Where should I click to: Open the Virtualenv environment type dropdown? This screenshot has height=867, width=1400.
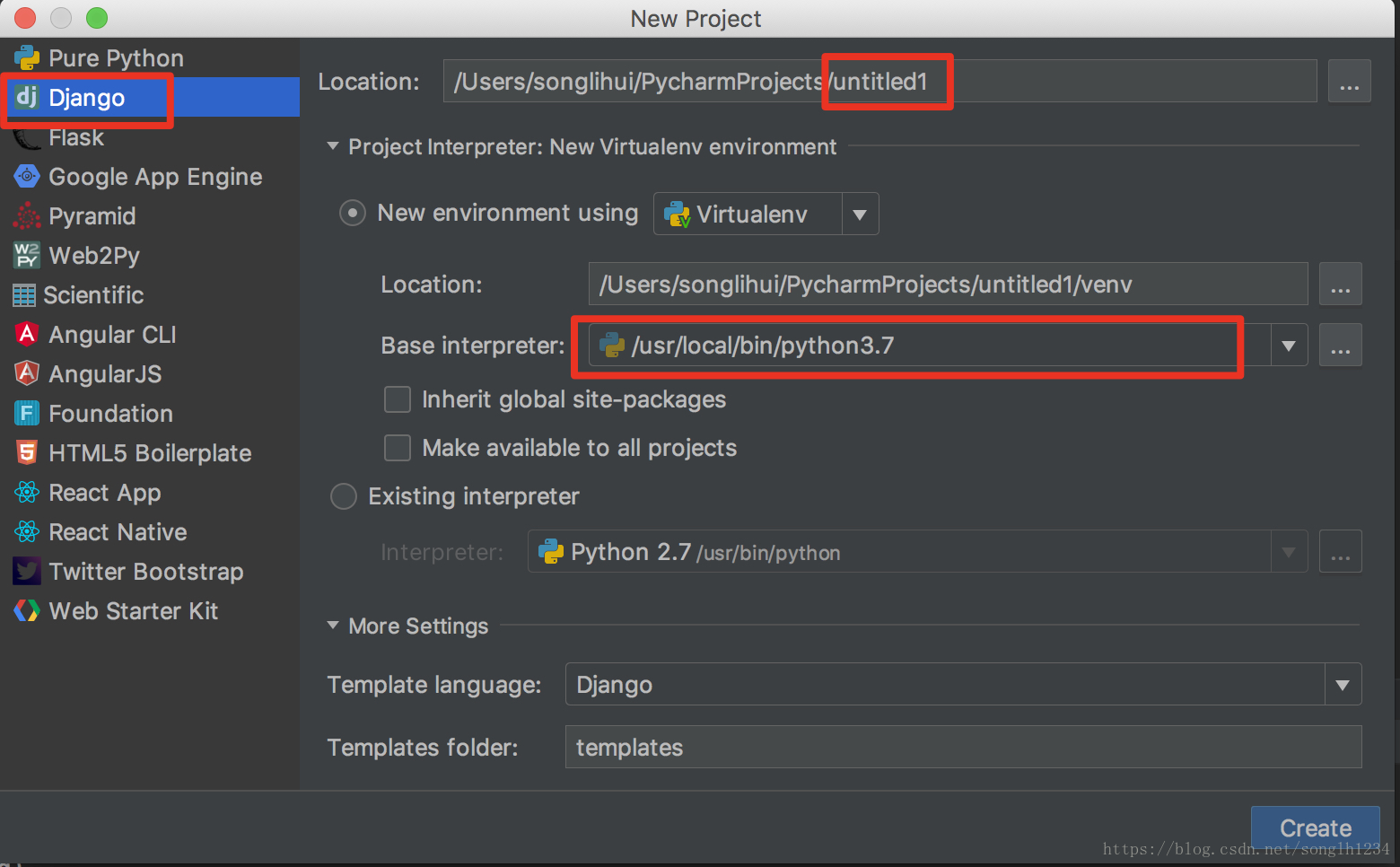tap(860, 215)
